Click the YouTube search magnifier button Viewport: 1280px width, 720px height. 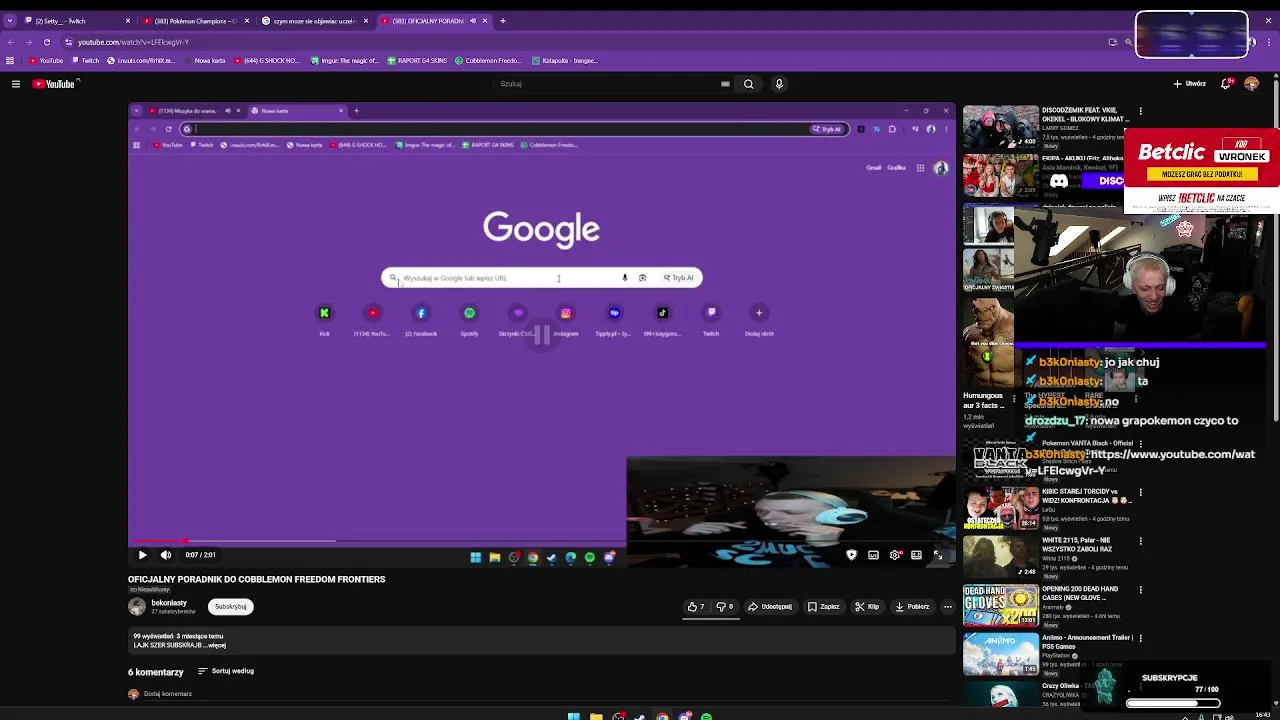tap(748, 84)
